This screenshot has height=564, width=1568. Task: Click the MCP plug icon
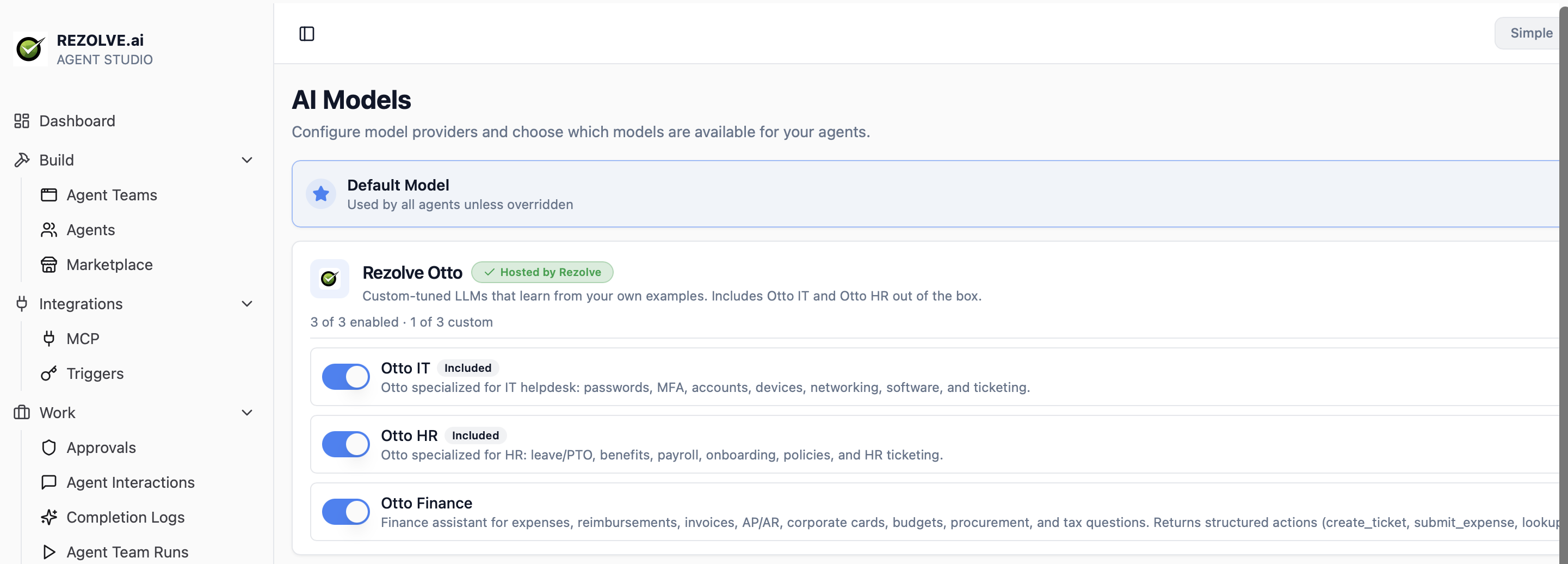(x=49, y=338)
